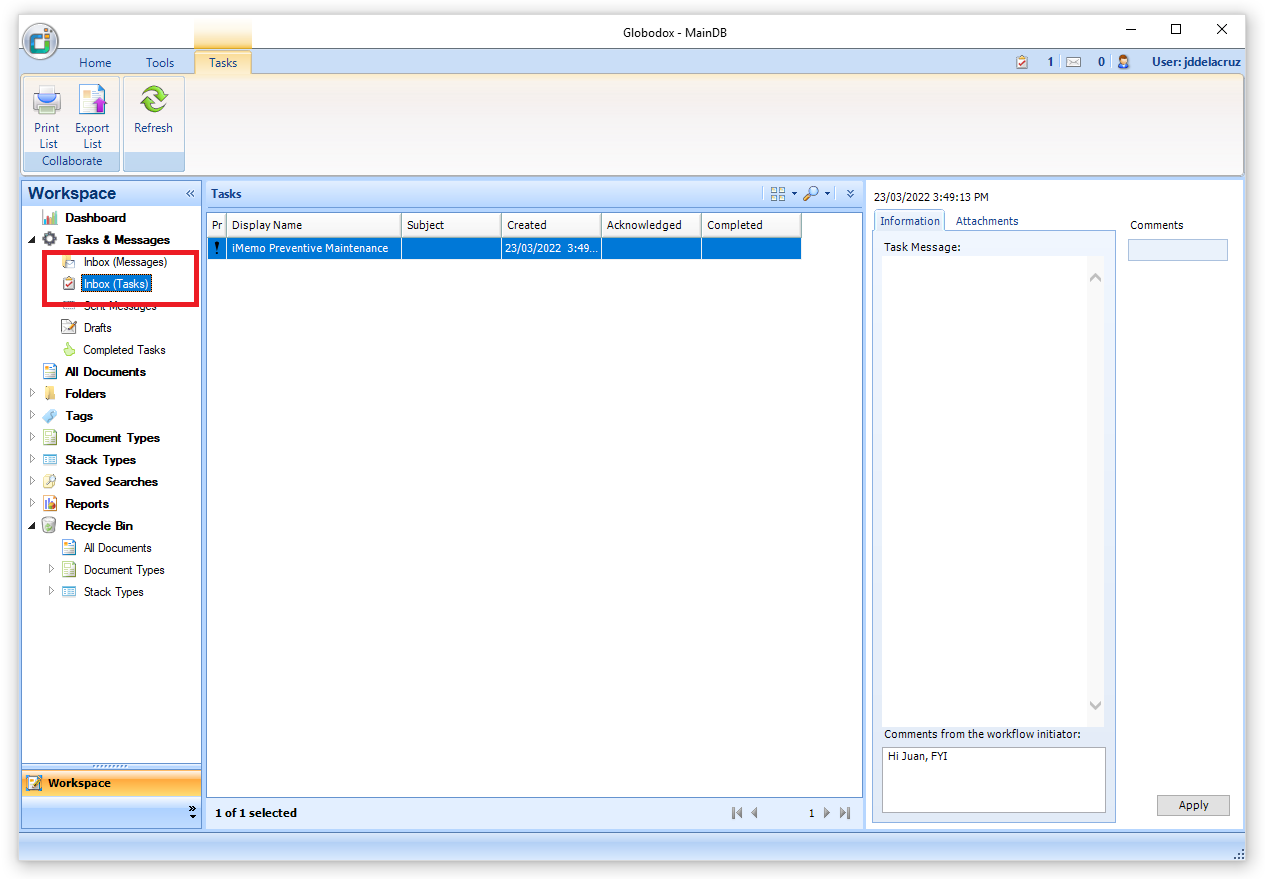Viewport: 1265px width, 879px height.
Task: Click the Saved Searches icon
Action: pyautogui.click(x=50, y=482)
